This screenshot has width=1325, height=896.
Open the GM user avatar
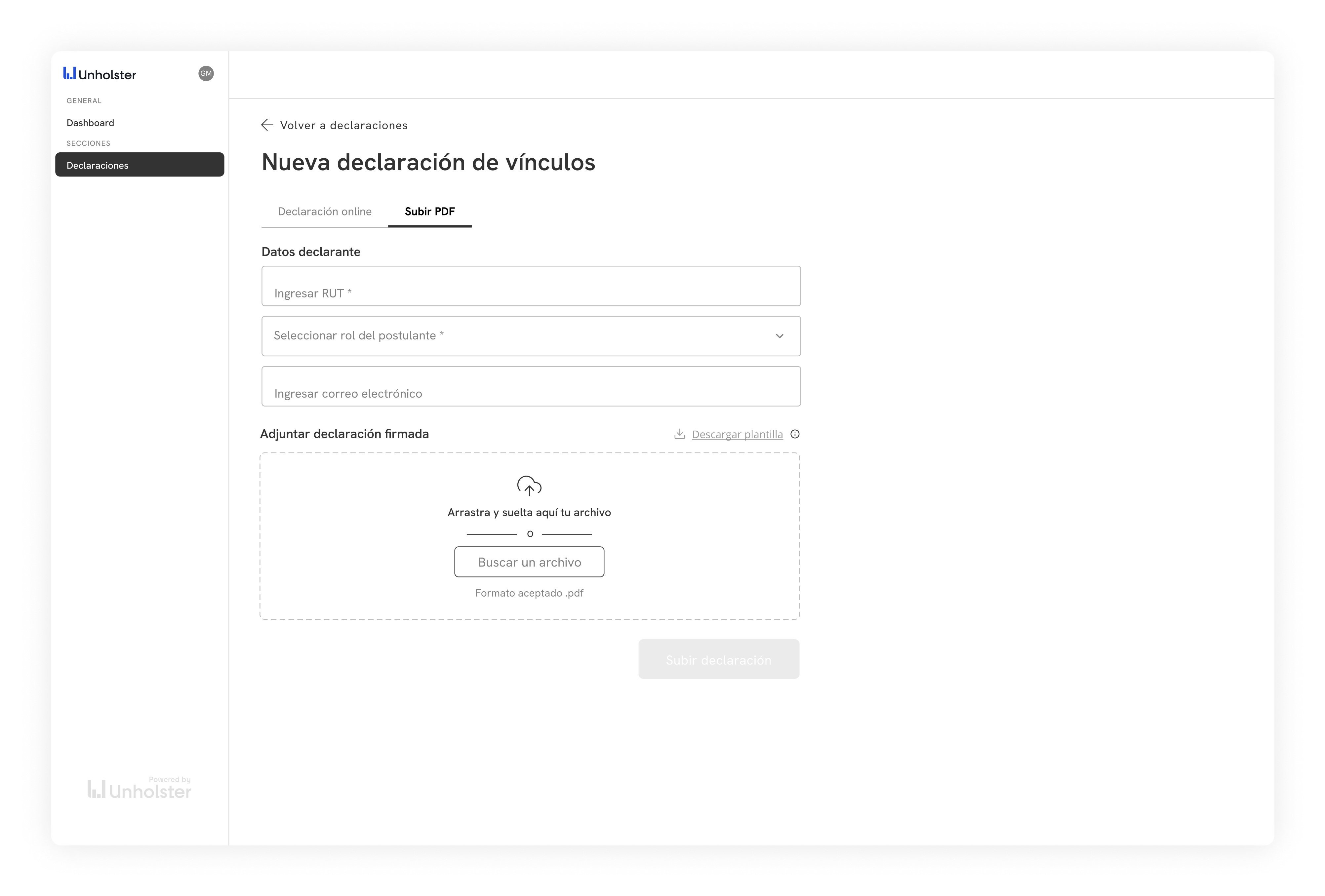coord(206,73)
